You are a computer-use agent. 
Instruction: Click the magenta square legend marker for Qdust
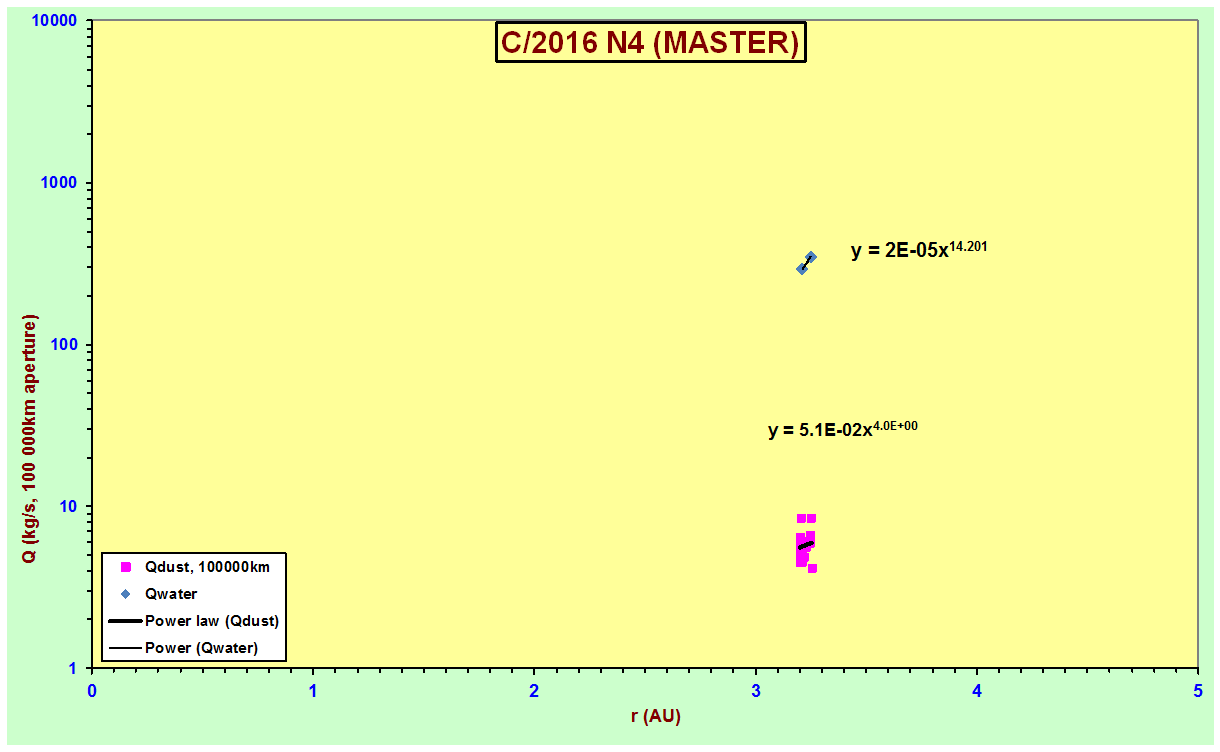click(126, 566)
